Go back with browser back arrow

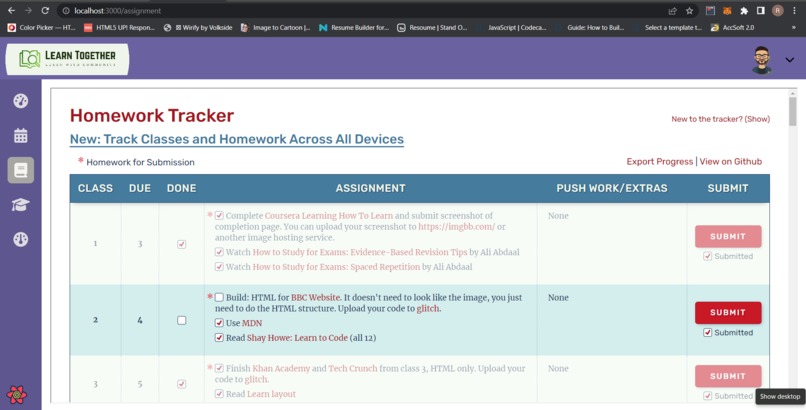coord(11,10)
